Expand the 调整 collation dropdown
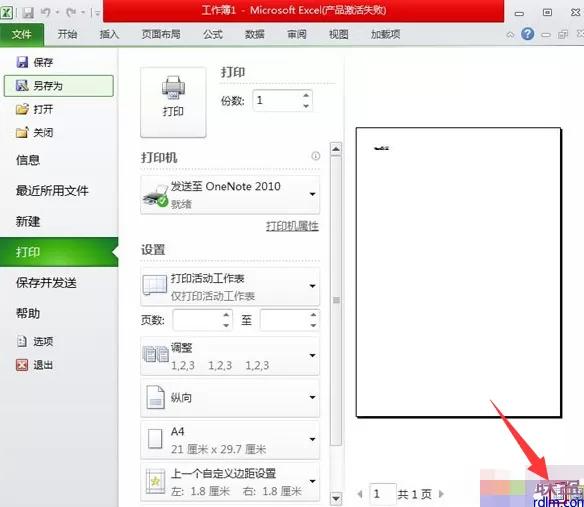Viewport: 584px width, 507px height. pos(230,356)
